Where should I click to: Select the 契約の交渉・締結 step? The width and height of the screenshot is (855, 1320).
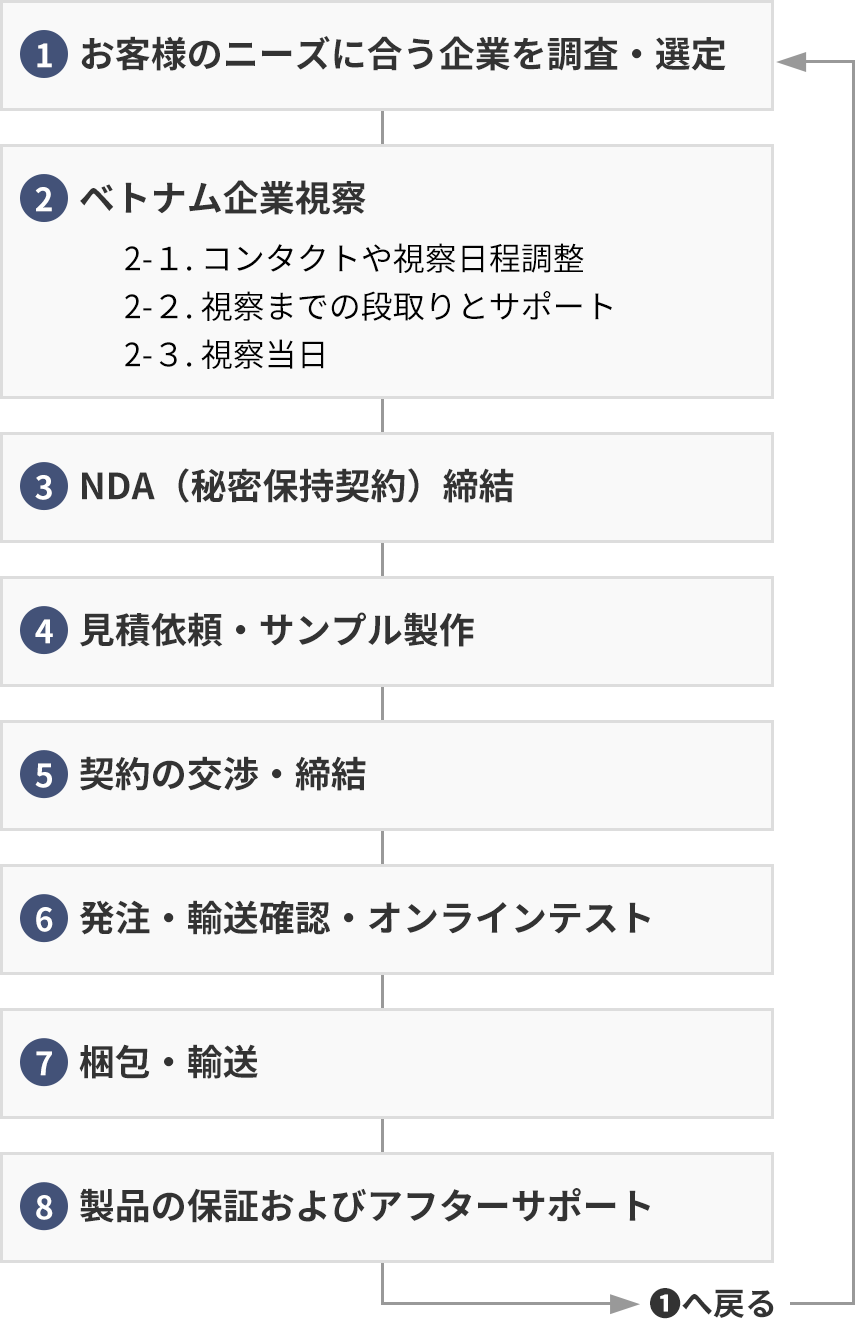[222, 775]
